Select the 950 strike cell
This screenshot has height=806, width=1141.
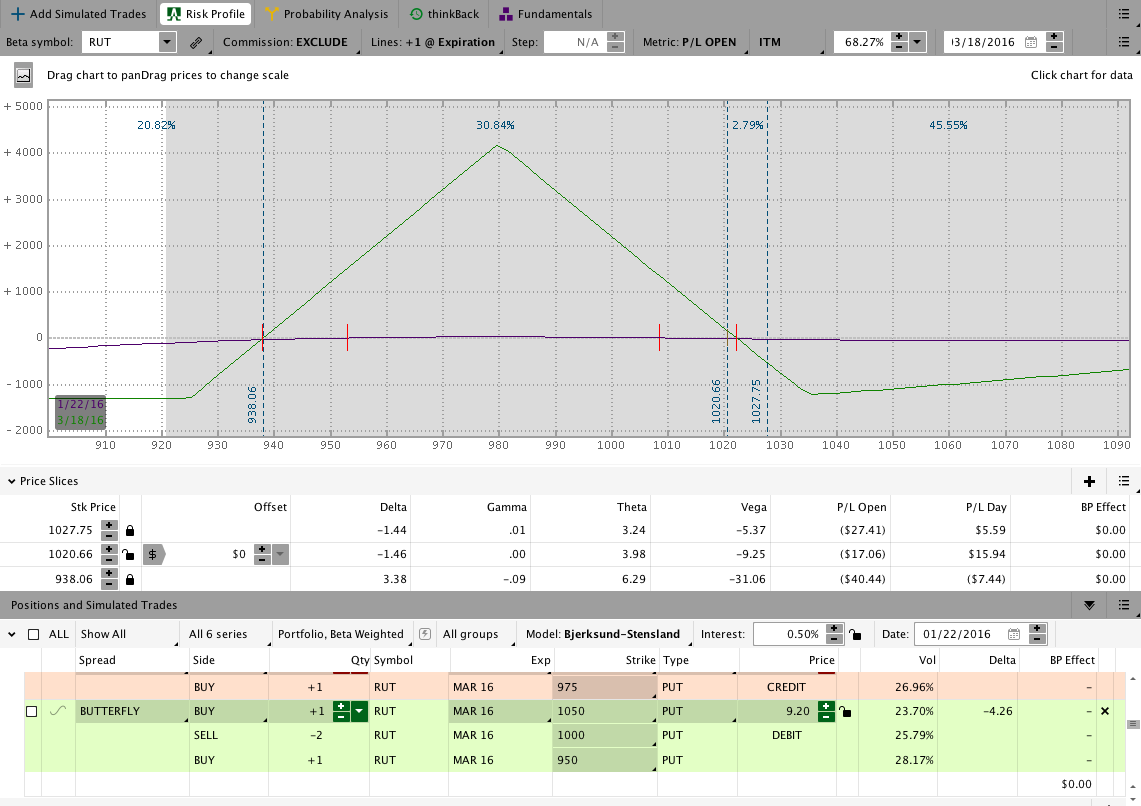[x=605, y=760]
